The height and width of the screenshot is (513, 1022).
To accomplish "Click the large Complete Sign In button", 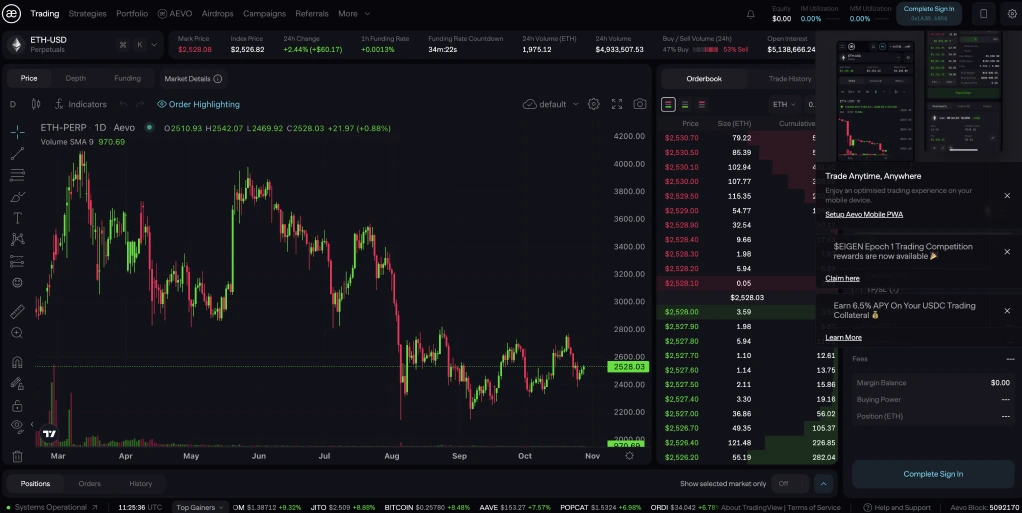I will click(x=933, y=474).
